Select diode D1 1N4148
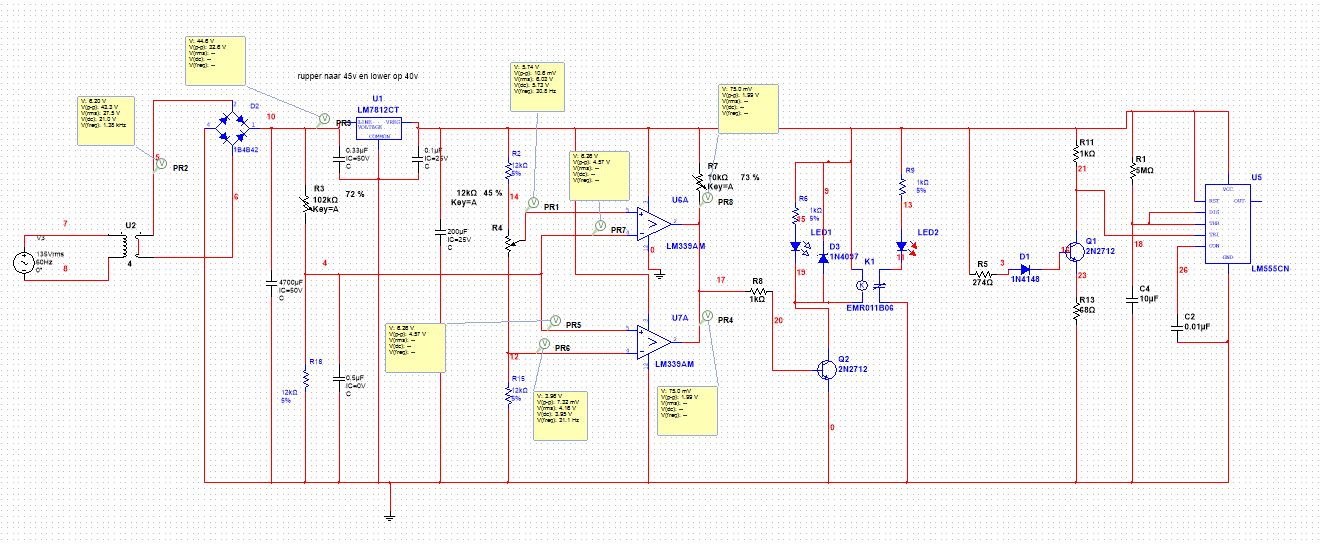This screenshot has height=544, width=1322. tap(1024, 268)
